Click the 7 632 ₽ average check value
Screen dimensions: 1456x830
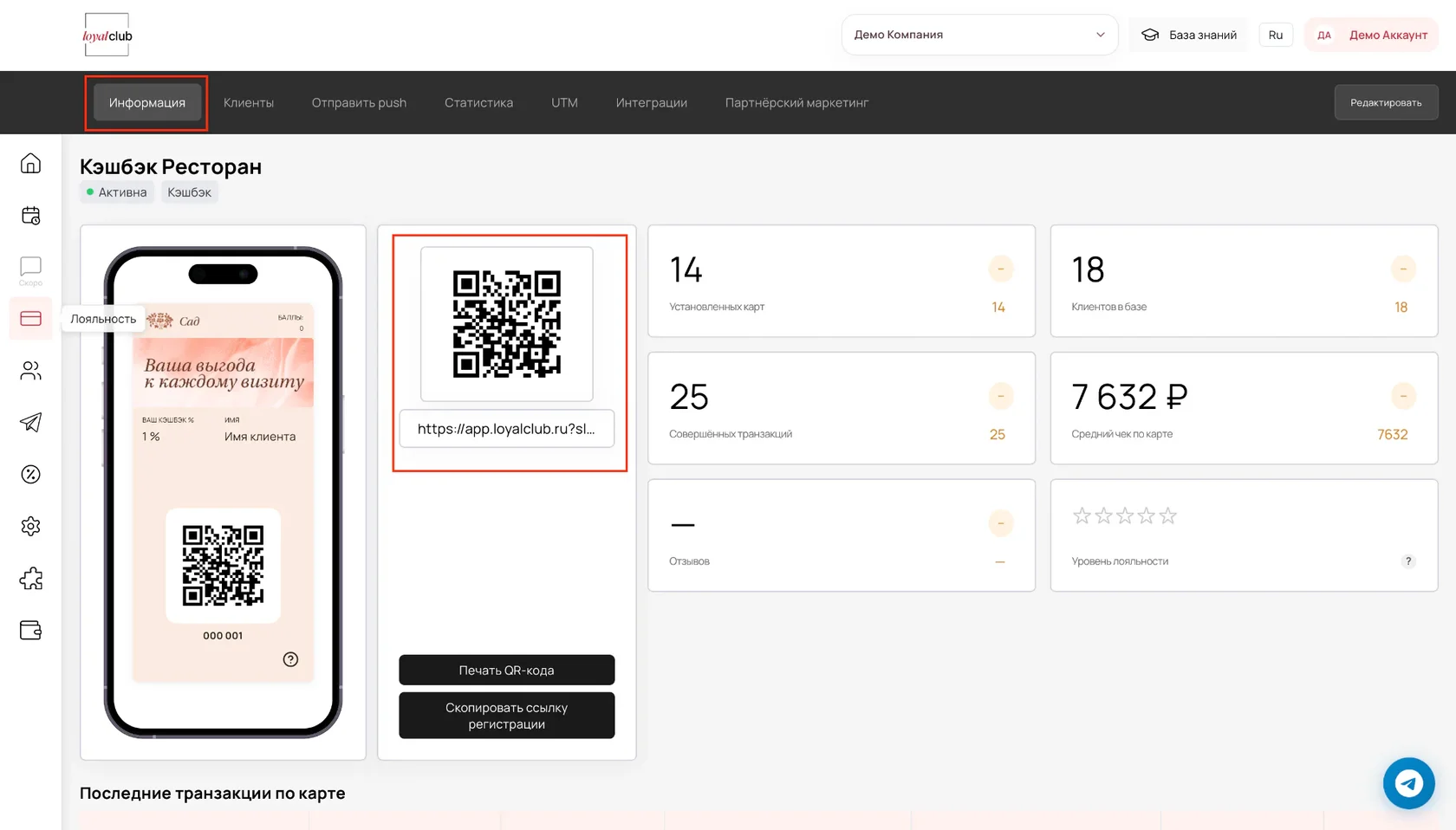click(1129, 397)
